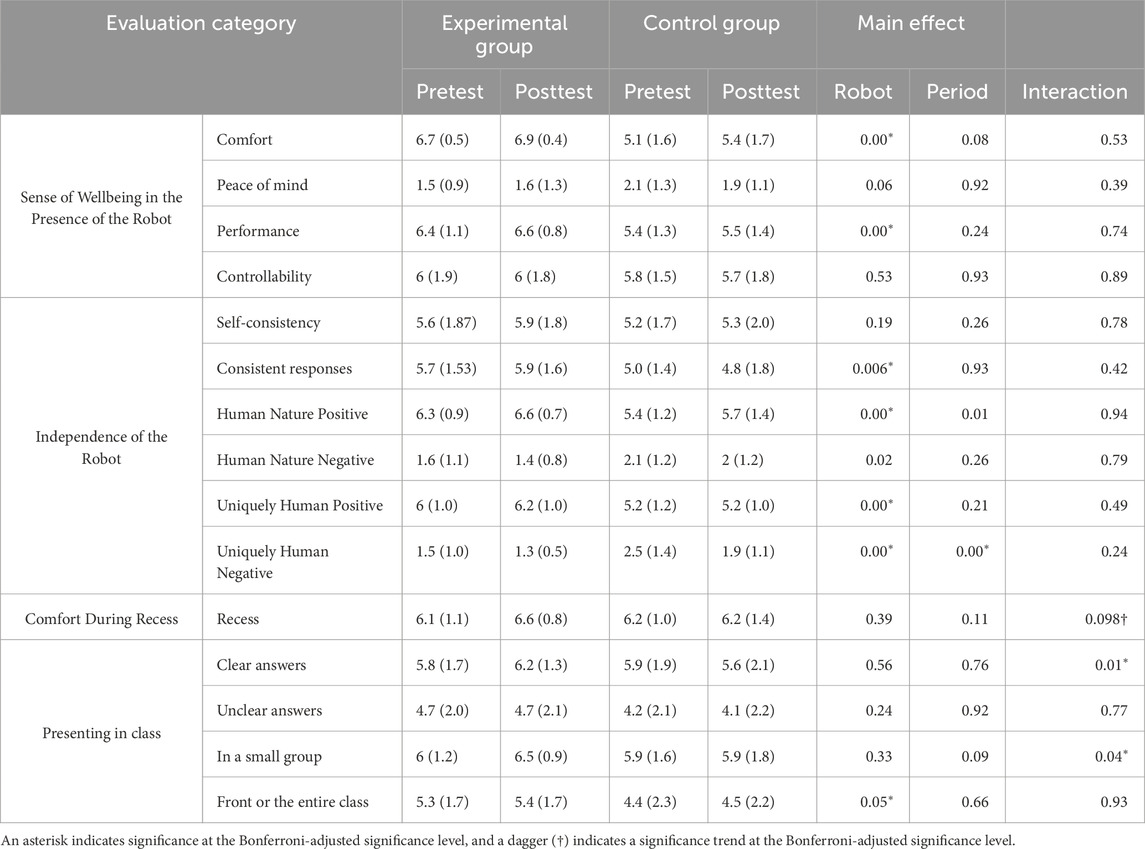Select the Front or the entire class label
The image size is (1145, 849).
point(292,802)
